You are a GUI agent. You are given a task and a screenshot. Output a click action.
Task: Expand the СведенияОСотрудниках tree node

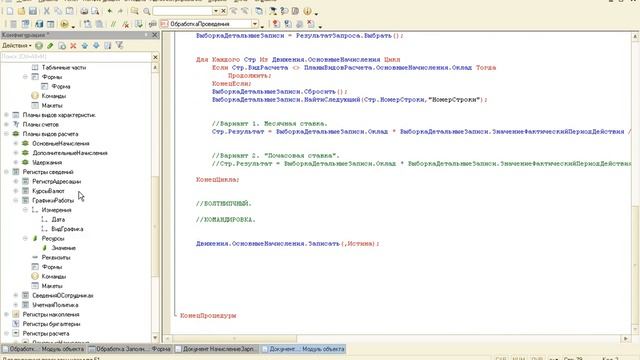pyautogui.click(x=16, y=296)
